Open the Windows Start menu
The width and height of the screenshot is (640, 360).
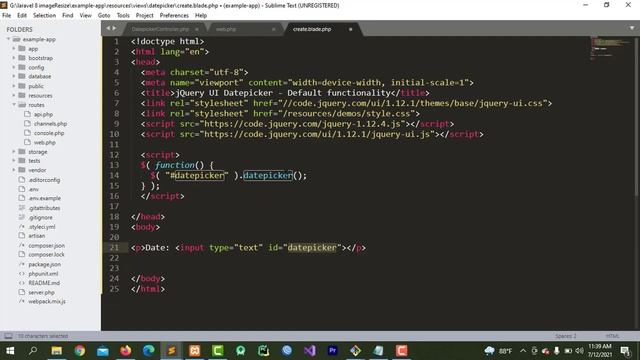(x=10, y=351)
